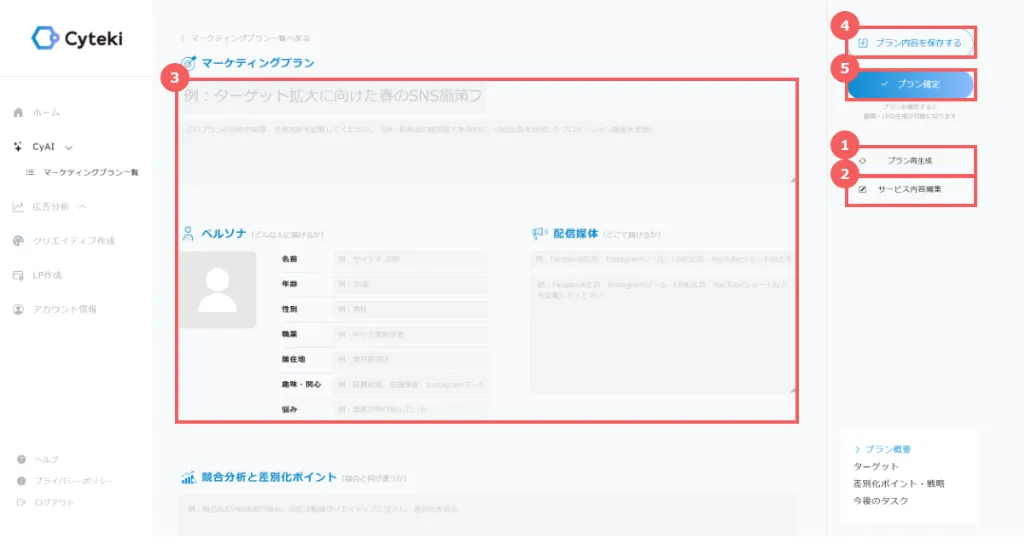This screenshot has height=537, width=1024.
Task: Collapse the CyAI menu chevron
Action: tap(69, 148)
